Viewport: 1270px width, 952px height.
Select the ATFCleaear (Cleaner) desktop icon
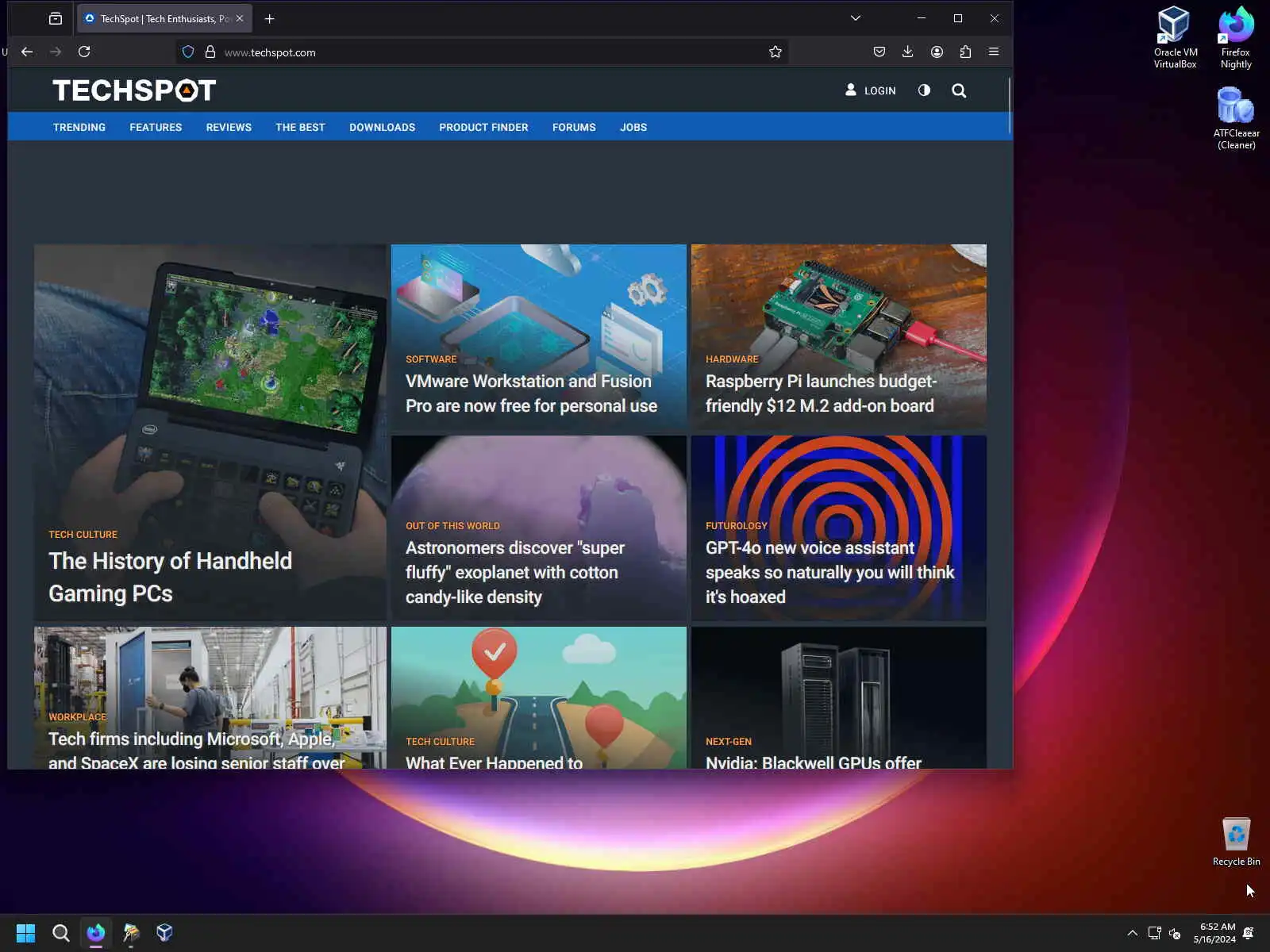pos(1236,118)
